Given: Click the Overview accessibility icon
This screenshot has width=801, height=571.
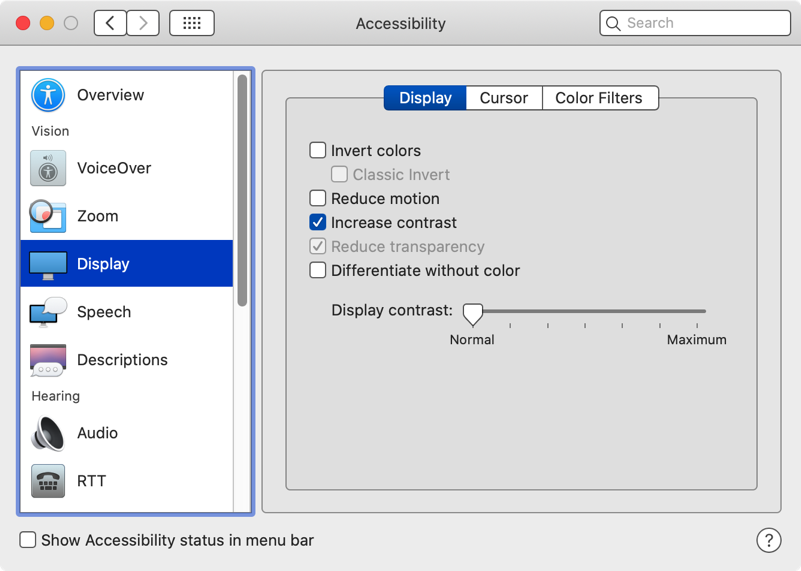Looking at the screenshot, I should (48, 95).
